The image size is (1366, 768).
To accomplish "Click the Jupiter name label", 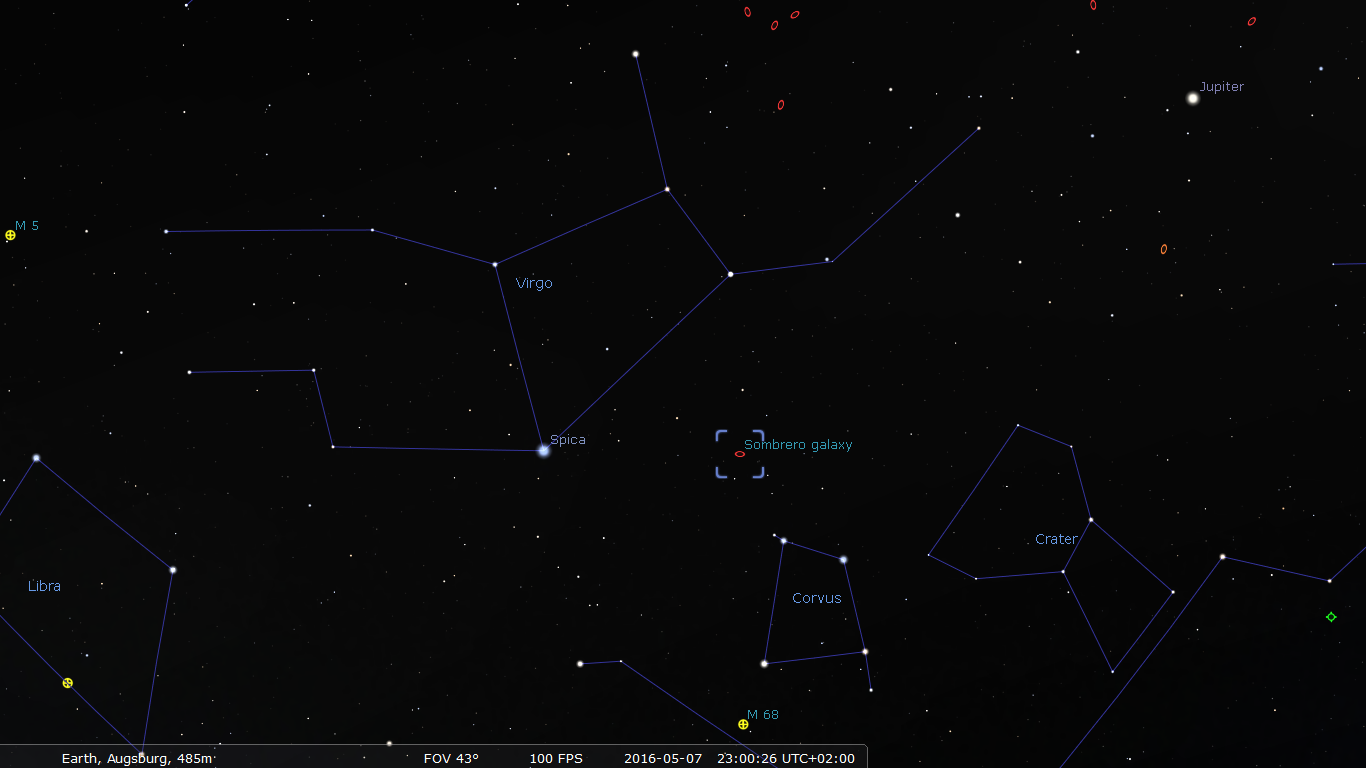I will [x=1222, y=87].
